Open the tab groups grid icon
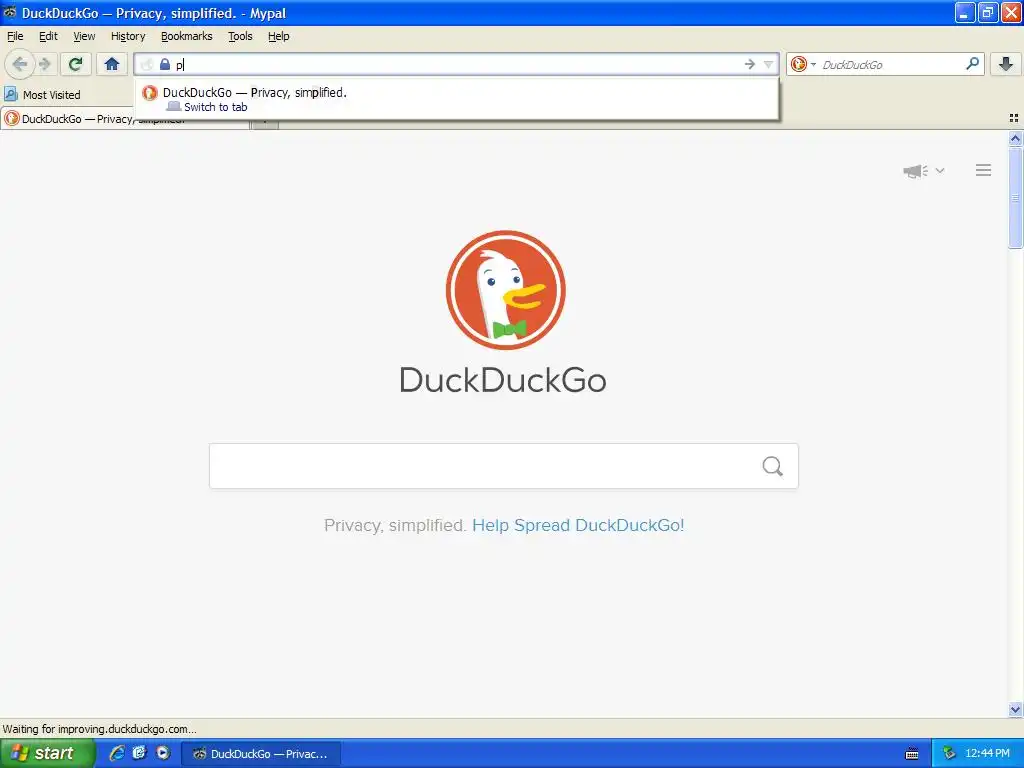1024x768 pixels. [1014, 118]
